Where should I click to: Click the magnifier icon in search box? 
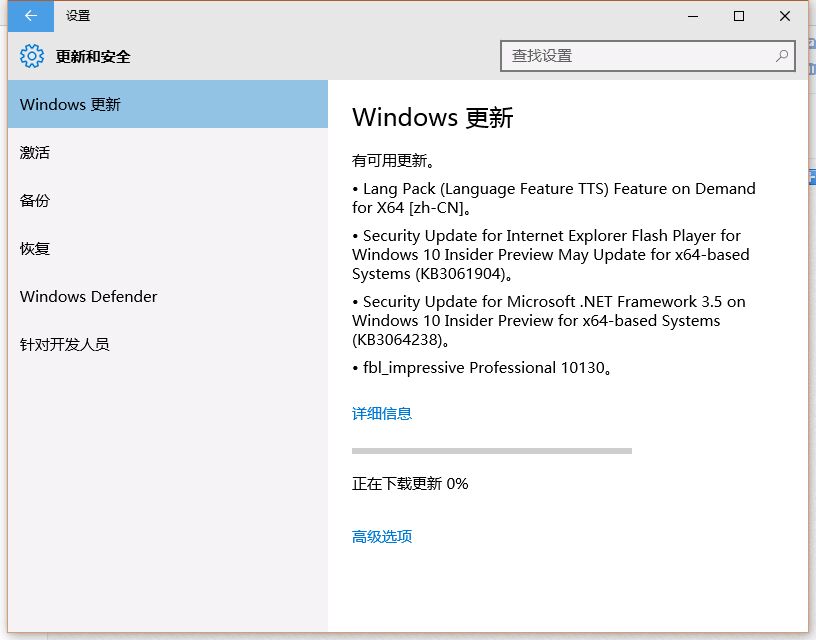tap(782, 56)
